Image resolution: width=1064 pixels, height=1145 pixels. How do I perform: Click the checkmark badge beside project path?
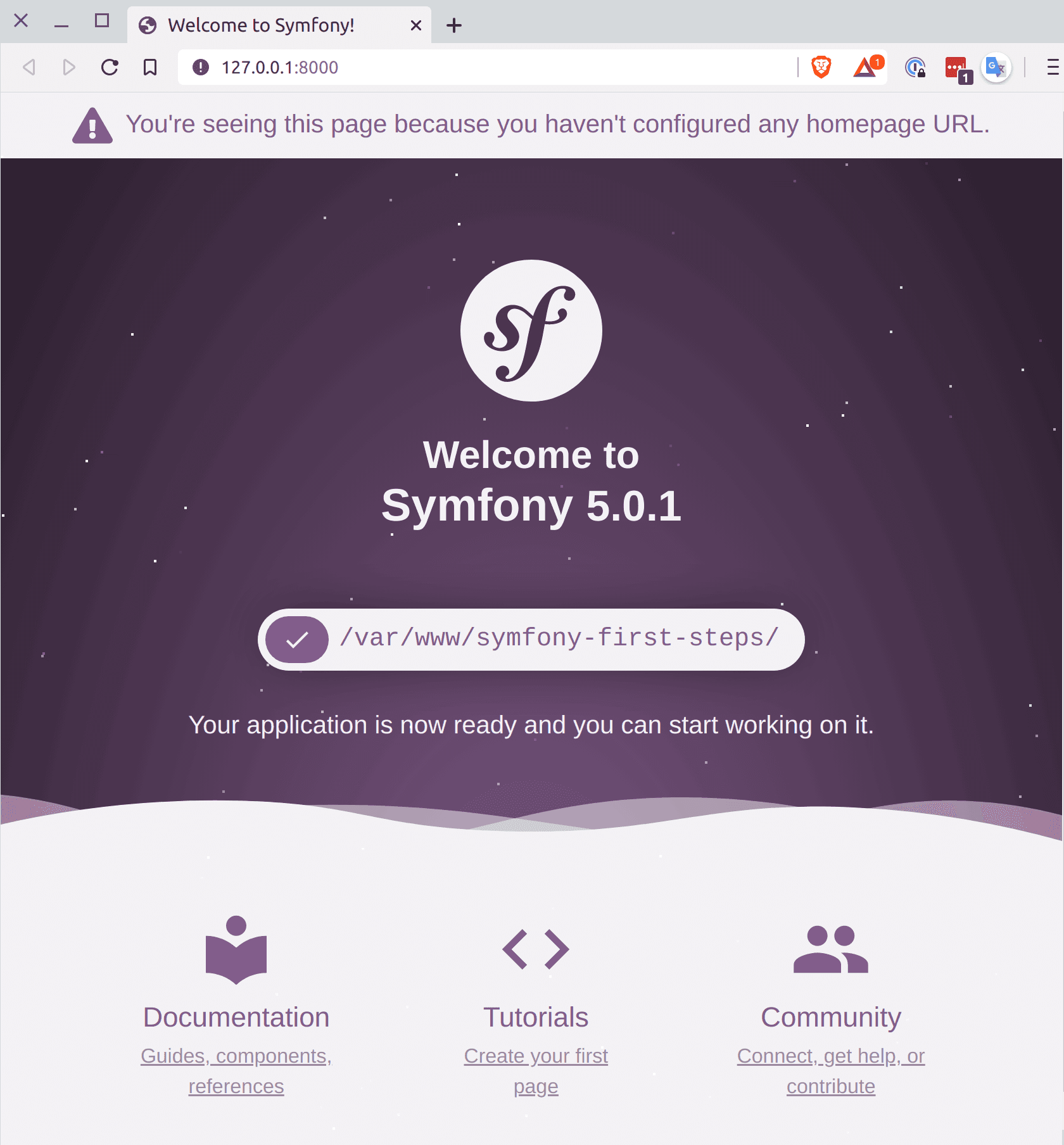pyautogui.click(x=297, y=640)
